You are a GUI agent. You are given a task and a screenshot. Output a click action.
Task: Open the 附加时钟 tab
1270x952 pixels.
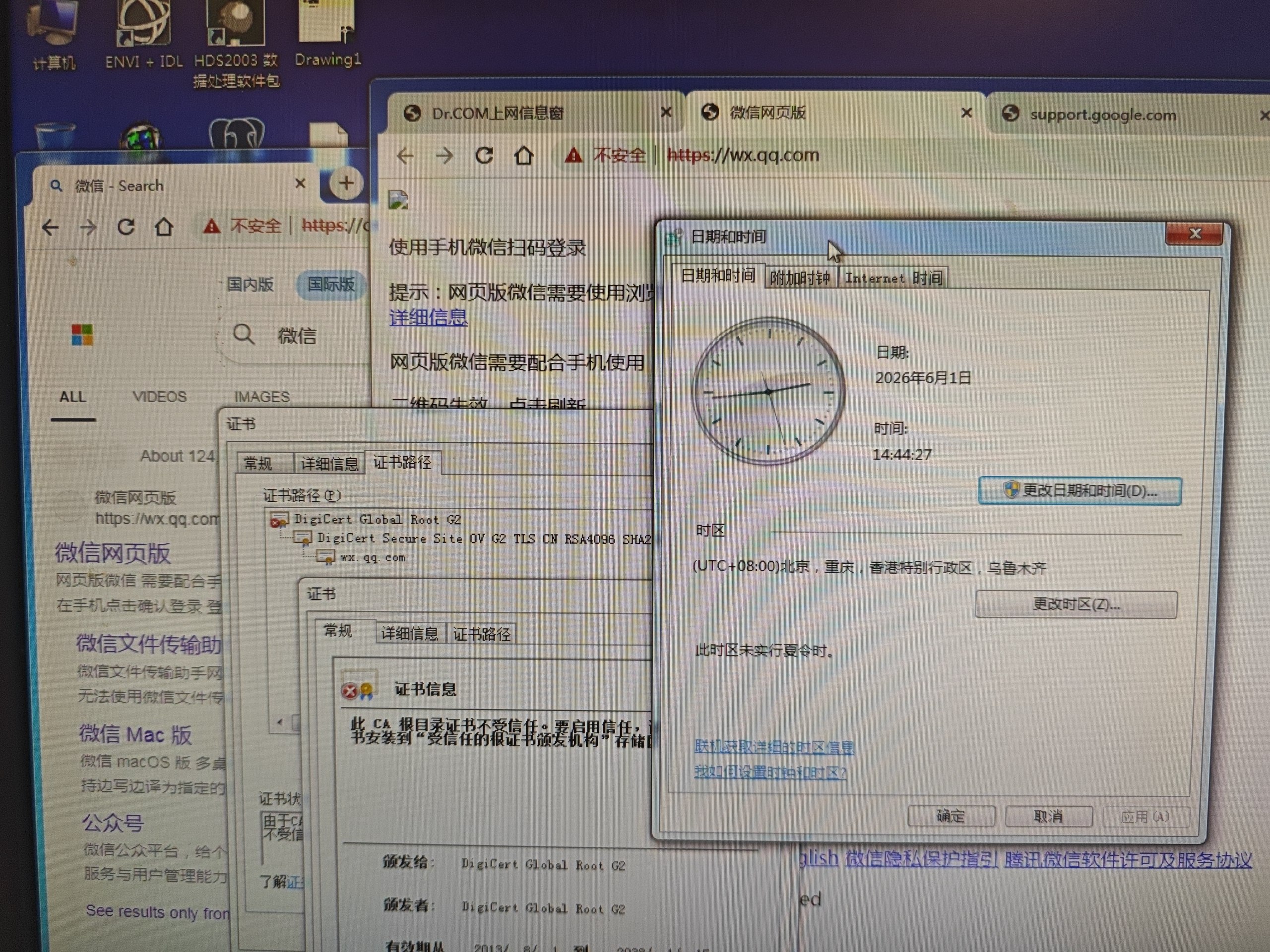(x=800, y=278)
